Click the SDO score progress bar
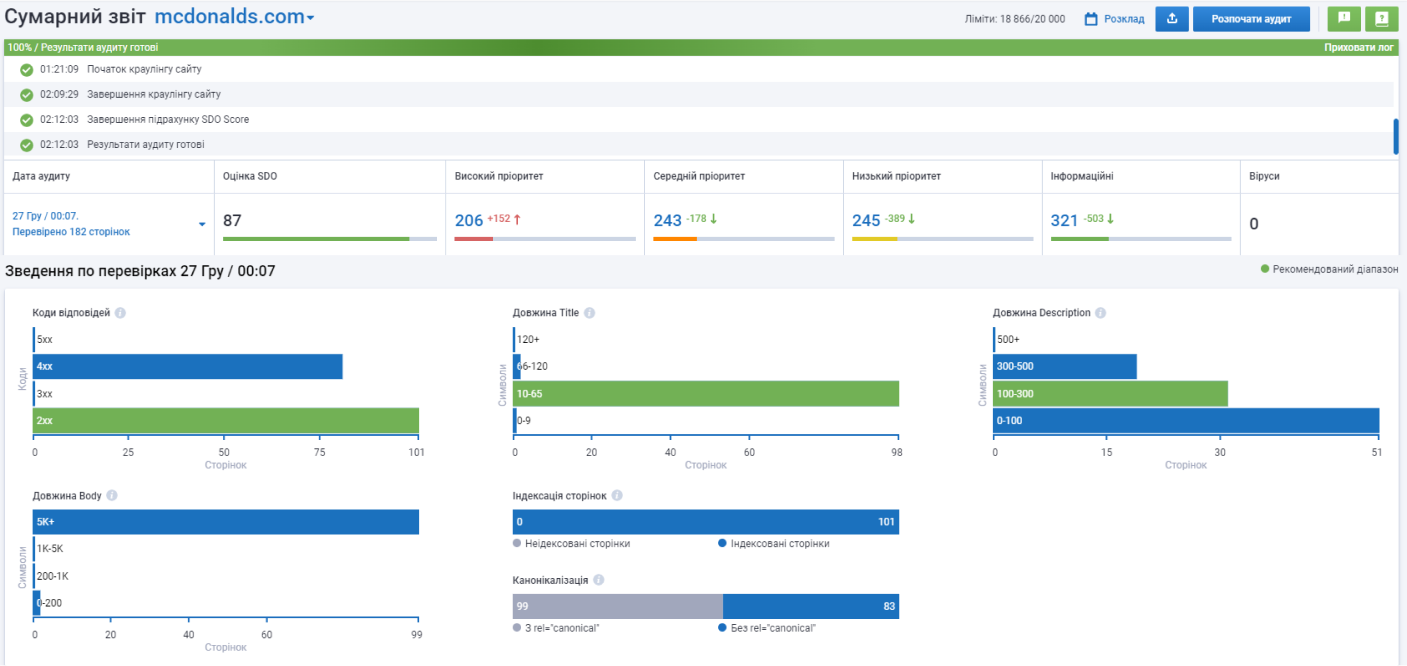The image size is (1407, 666). tap(330, 239)
